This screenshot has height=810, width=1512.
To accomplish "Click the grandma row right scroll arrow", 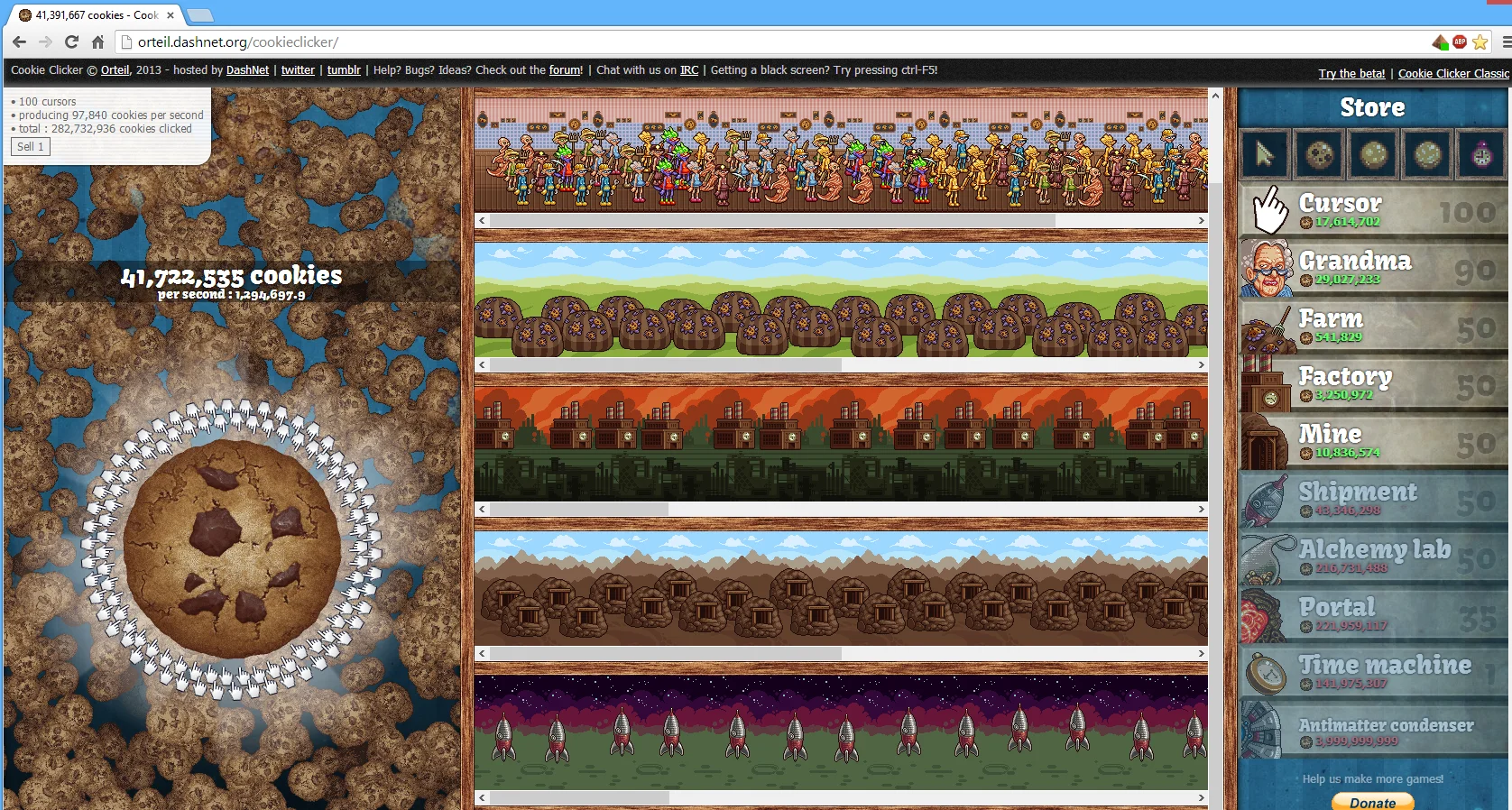I will tap(1202, 221).
